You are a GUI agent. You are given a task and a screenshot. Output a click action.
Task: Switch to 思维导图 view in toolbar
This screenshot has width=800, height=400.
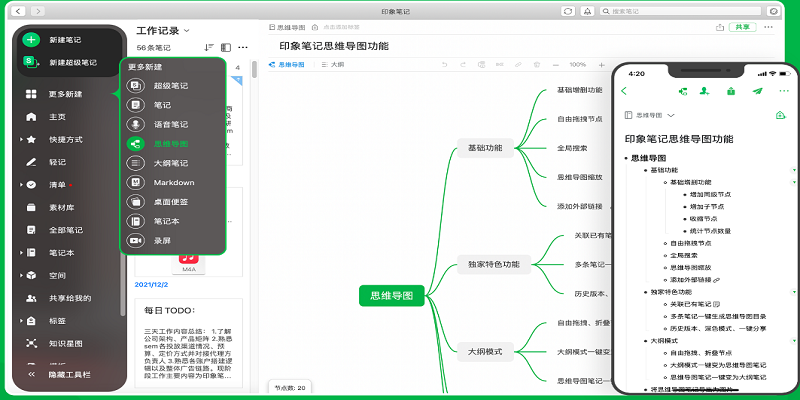click(286, 65)
